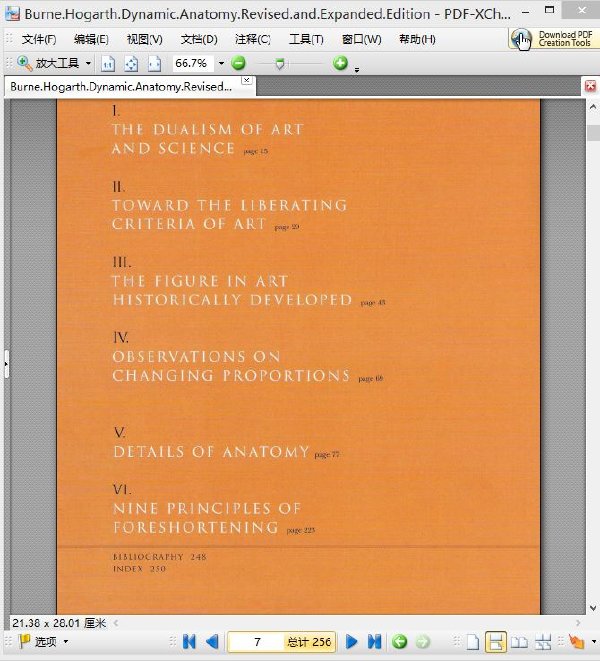The image size is (600, 661).
Task: Set the view to actual size (1:1)
Action: 108,64
